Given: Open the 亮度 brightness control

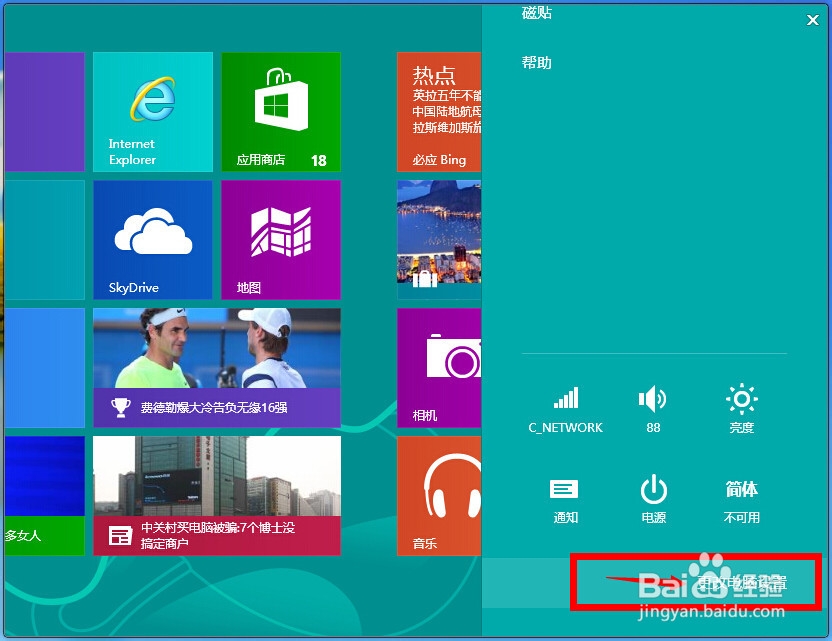Looking at the screenshot, I should pyautogui.click(x=741, y=409).
